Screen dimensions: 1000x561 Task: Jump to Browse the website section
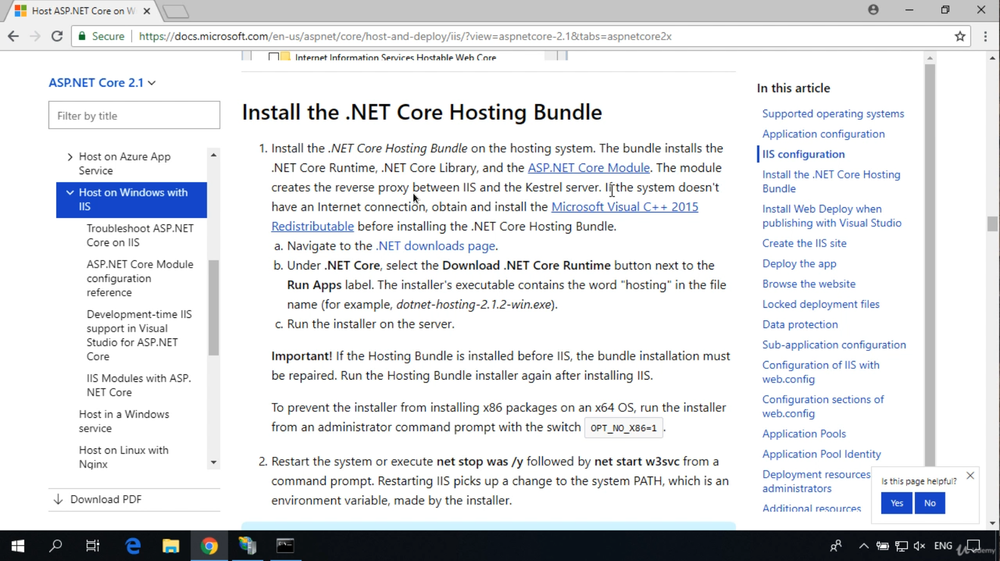pos(809,284)
